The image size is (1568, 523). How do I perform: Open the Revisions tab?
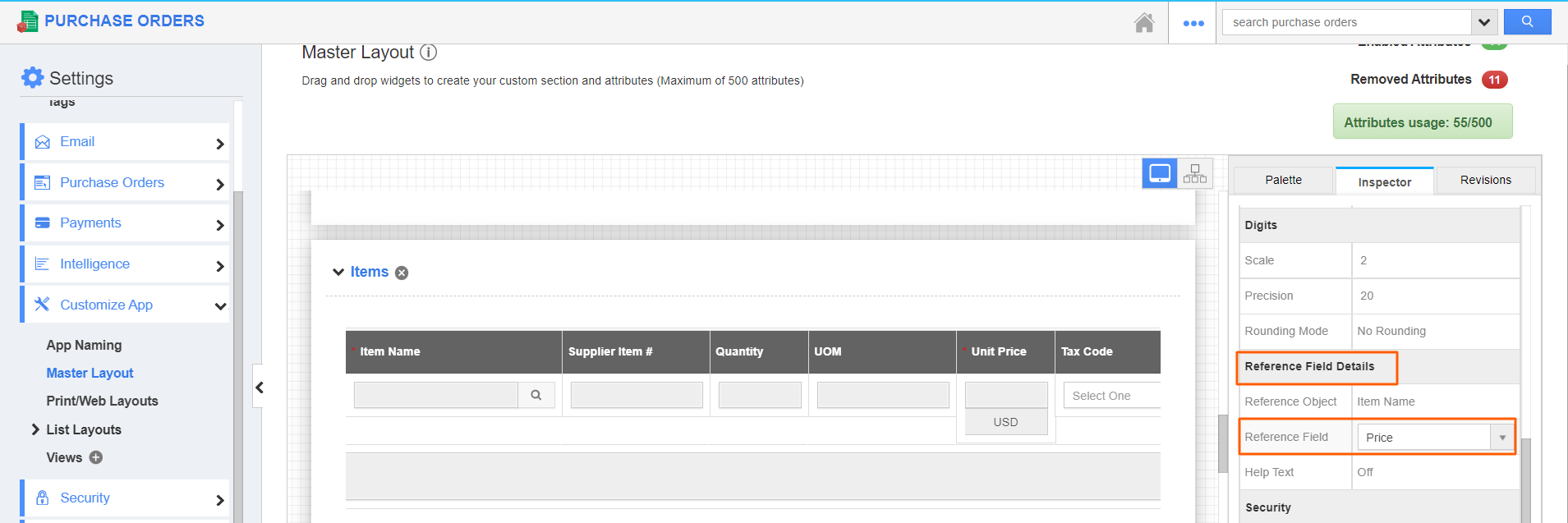click(1485, 180)
